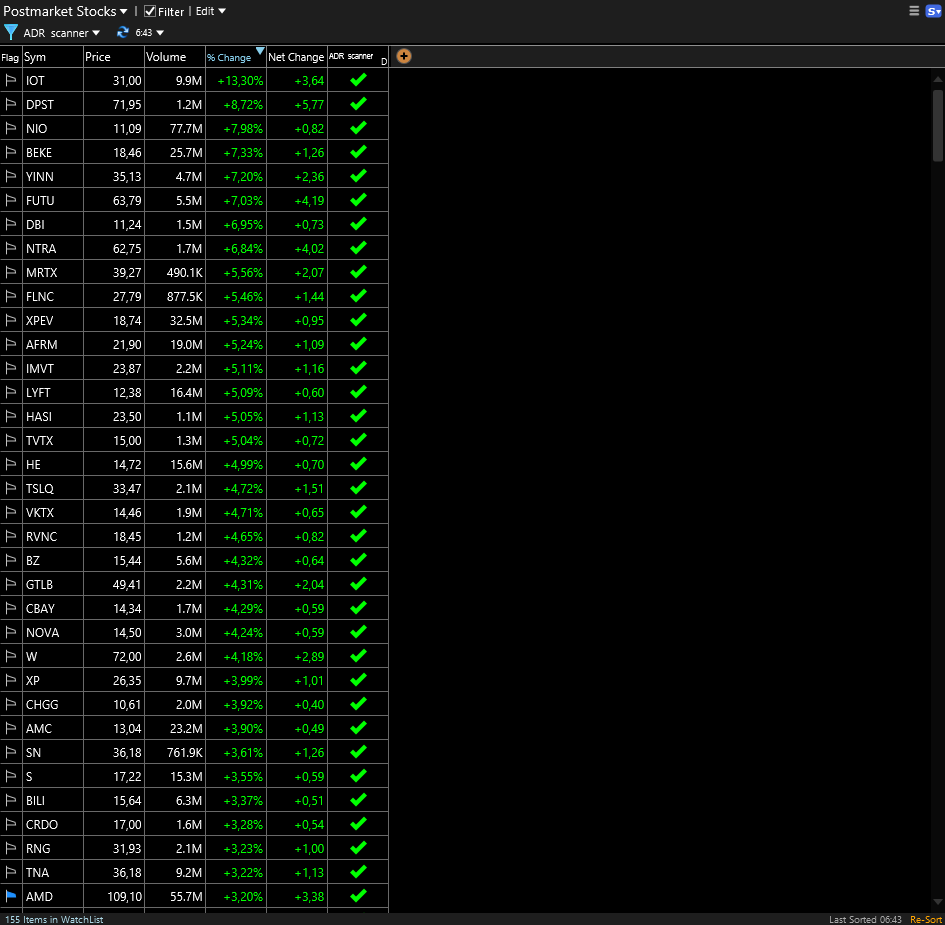This screenshot has width=945, height=925.
Task: Open the hamburger menu at top right
Action: point(913,11)
